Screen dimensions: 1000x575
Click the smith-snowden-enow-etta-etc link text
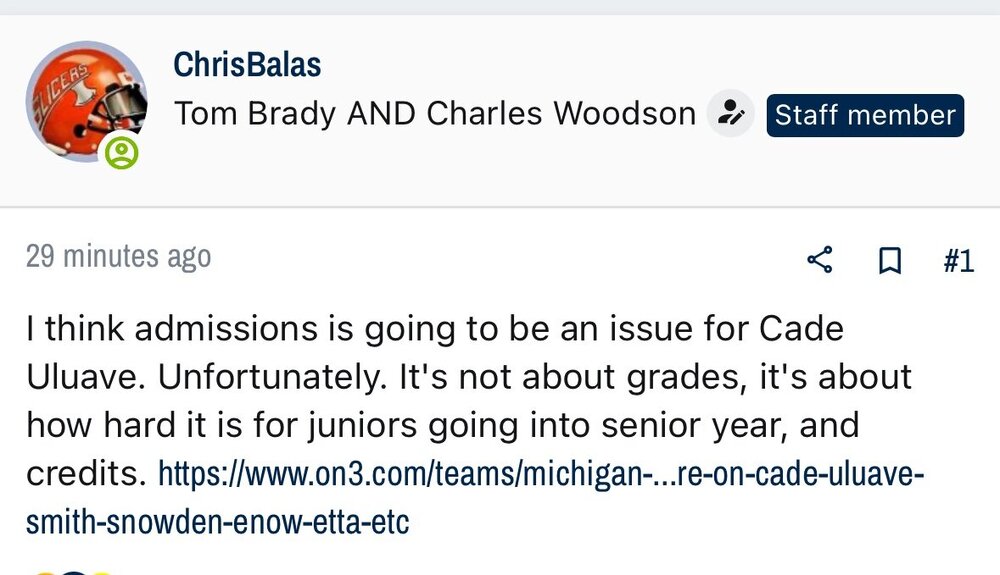coord(217,521)
